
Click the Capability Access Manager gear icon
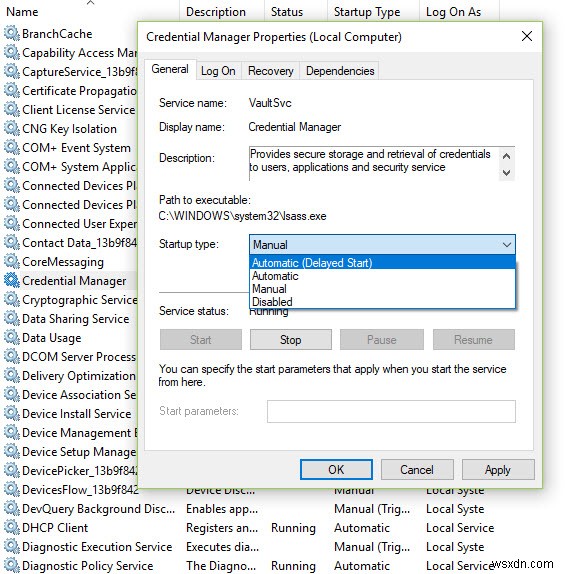pyautogui.click(x=12, y=52)
